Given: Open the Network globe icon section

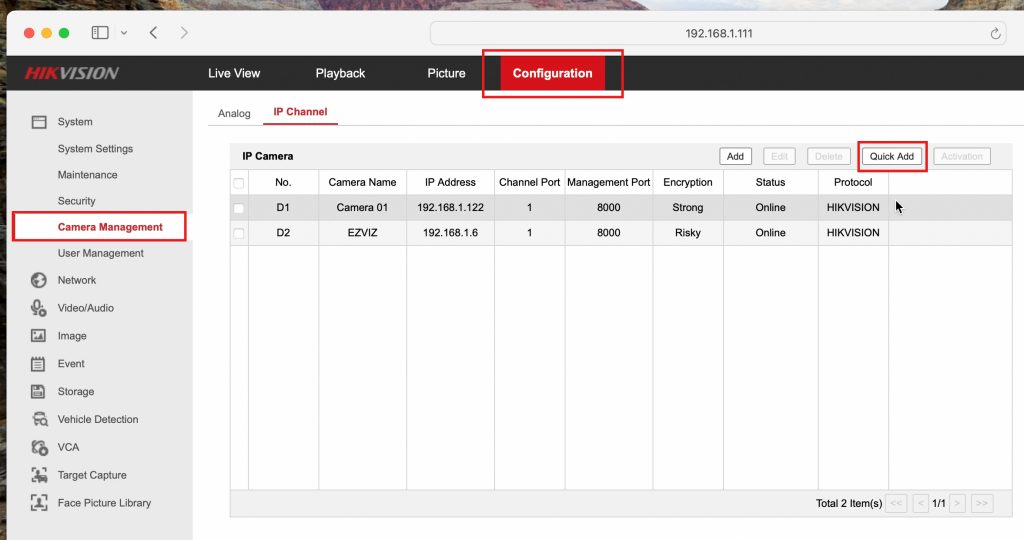Looking at the screenshot, I should click(x=39, y=280).
